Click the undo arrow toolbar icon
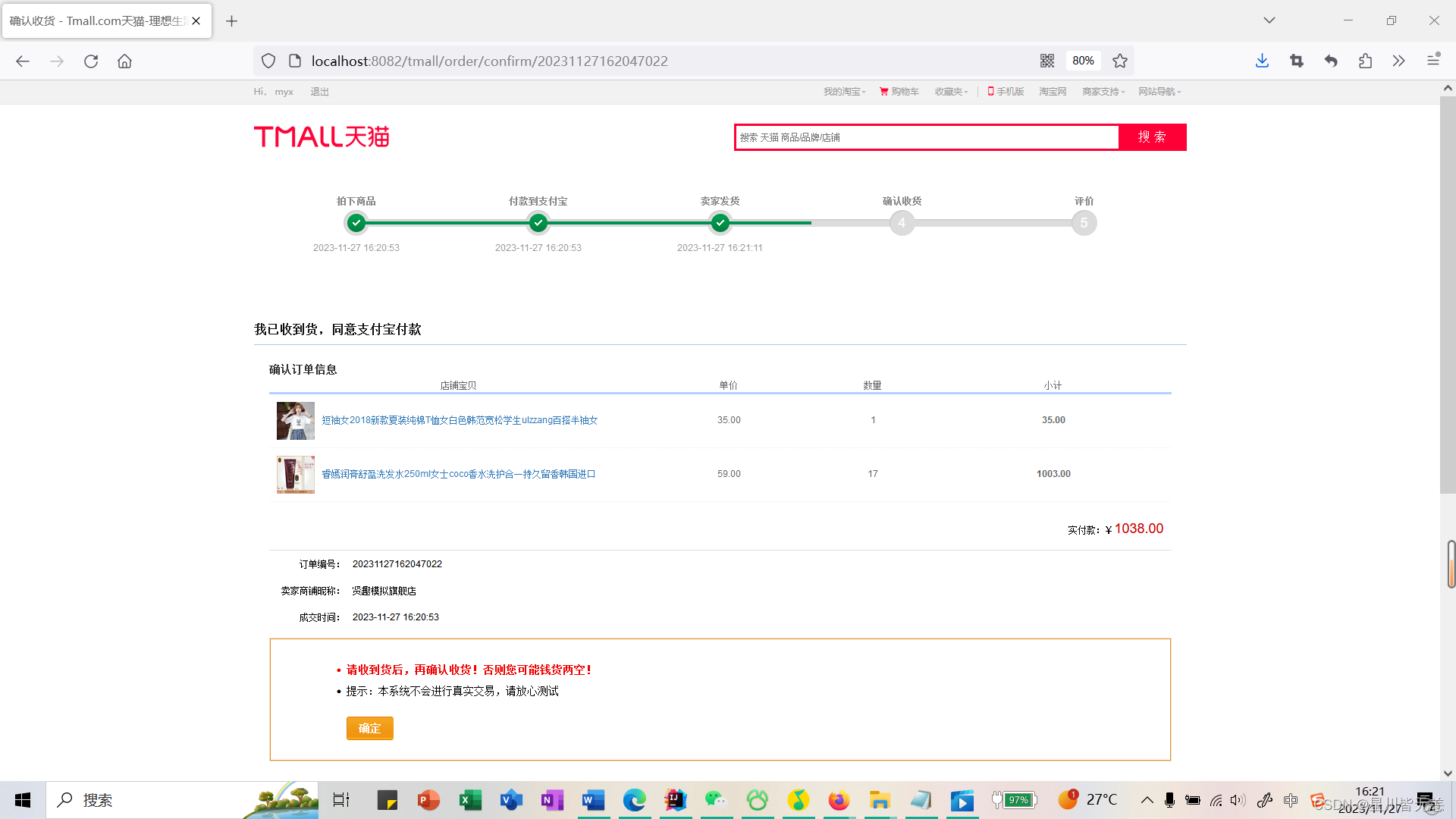The image size is (1456, 819). coord(1331,61)
